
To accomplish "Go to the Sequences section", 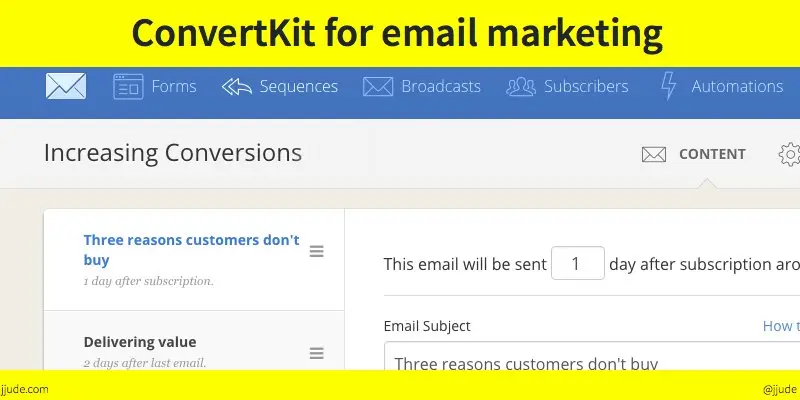I will (x=298, y=87).
